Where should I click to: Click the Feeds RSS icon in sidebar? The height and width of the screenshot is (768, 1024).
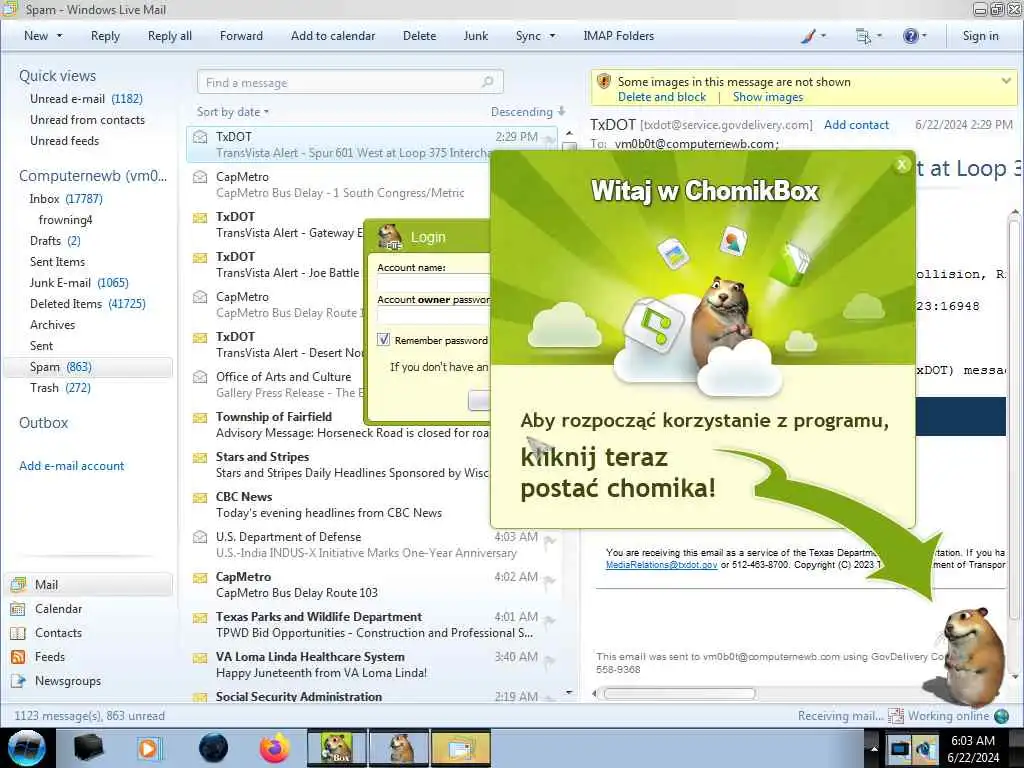pos(18,657)
